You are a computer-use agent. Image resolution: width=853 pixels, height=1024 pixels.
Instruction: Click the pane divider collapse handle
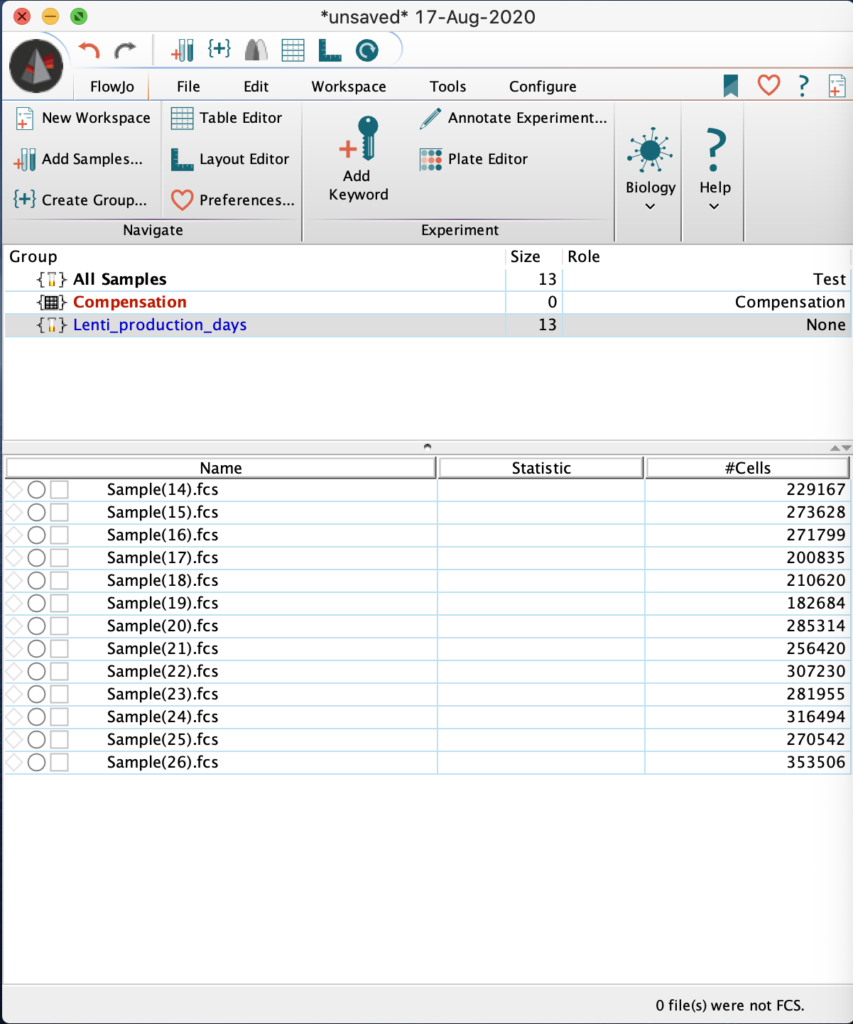pos(427,447)
